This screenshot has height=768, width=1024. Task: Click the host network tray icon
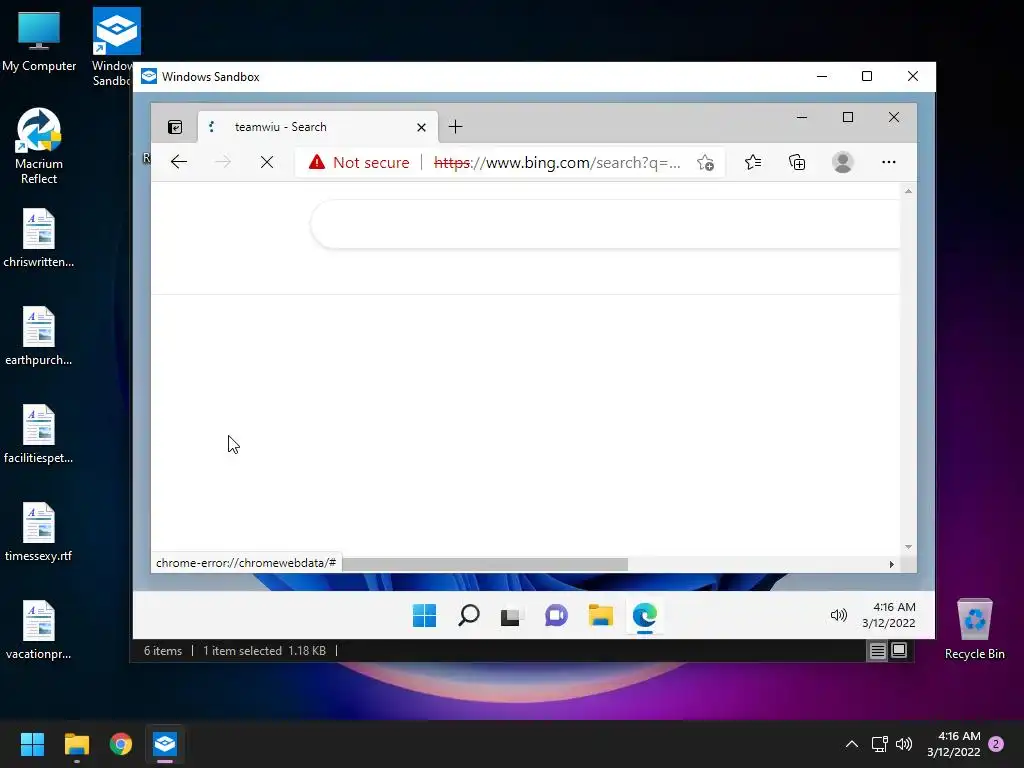point(879,744)
